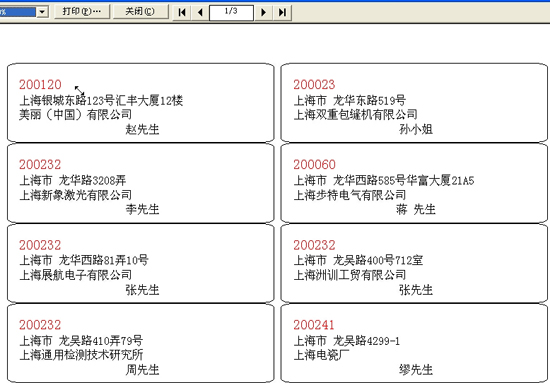
Task: Go to next page arrow
Action: pos(264,12)
